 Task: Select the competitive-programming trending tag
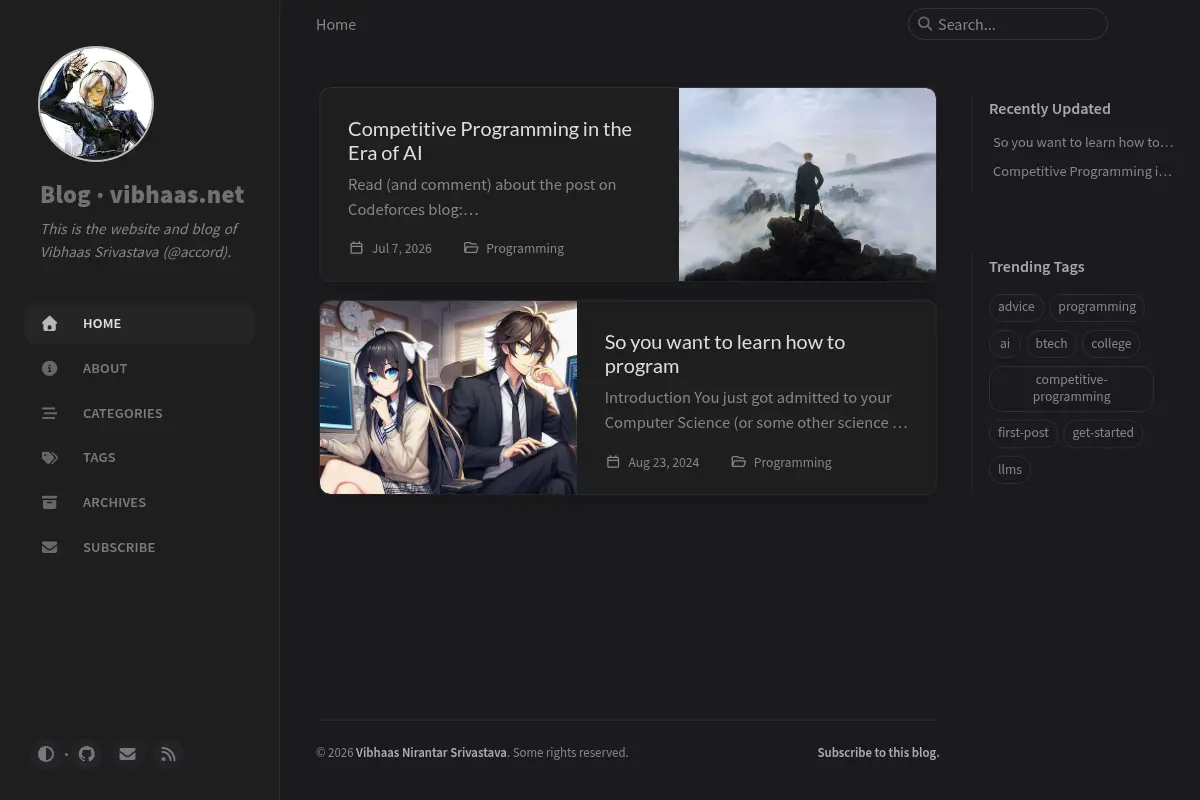1071,388
